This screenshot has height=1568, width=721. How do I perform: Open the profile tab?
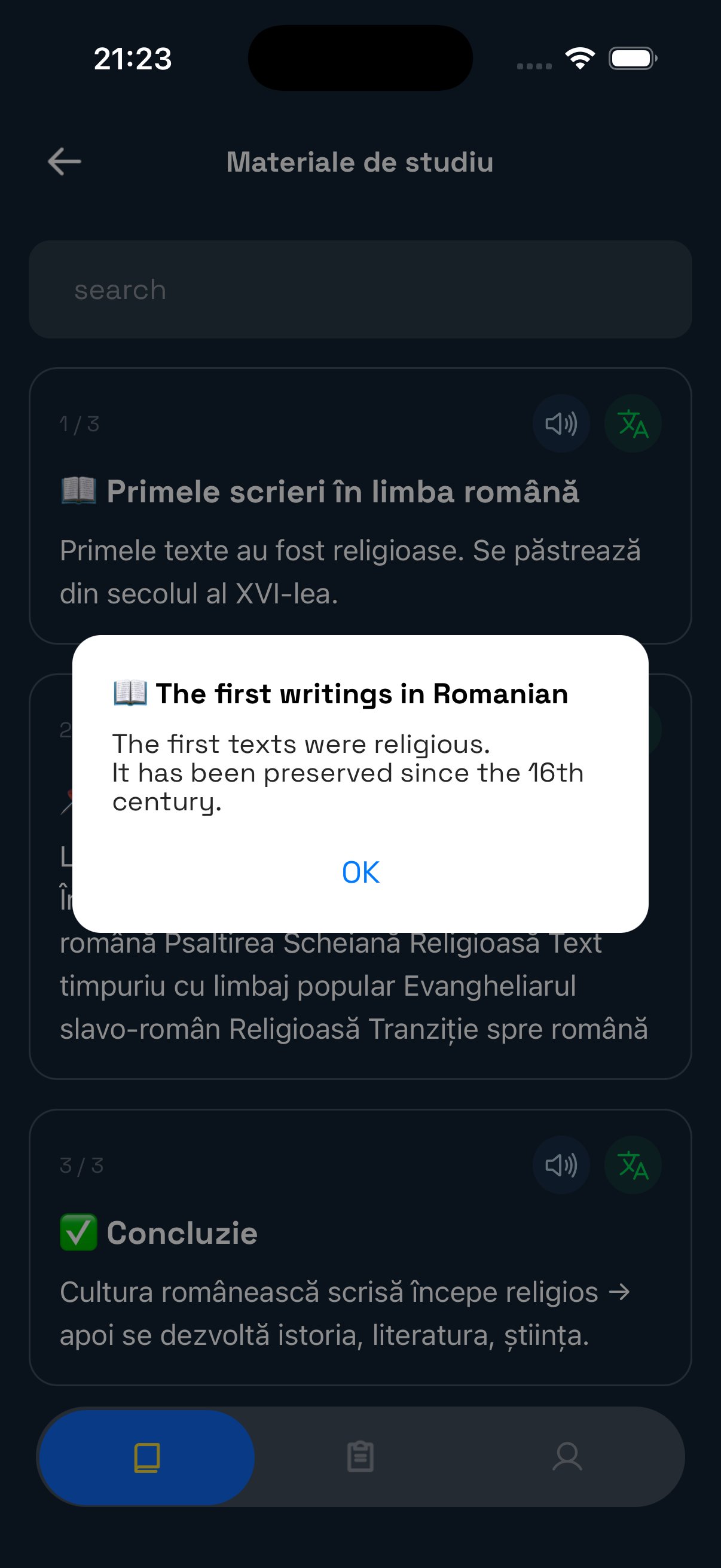tap(567, 1457)
